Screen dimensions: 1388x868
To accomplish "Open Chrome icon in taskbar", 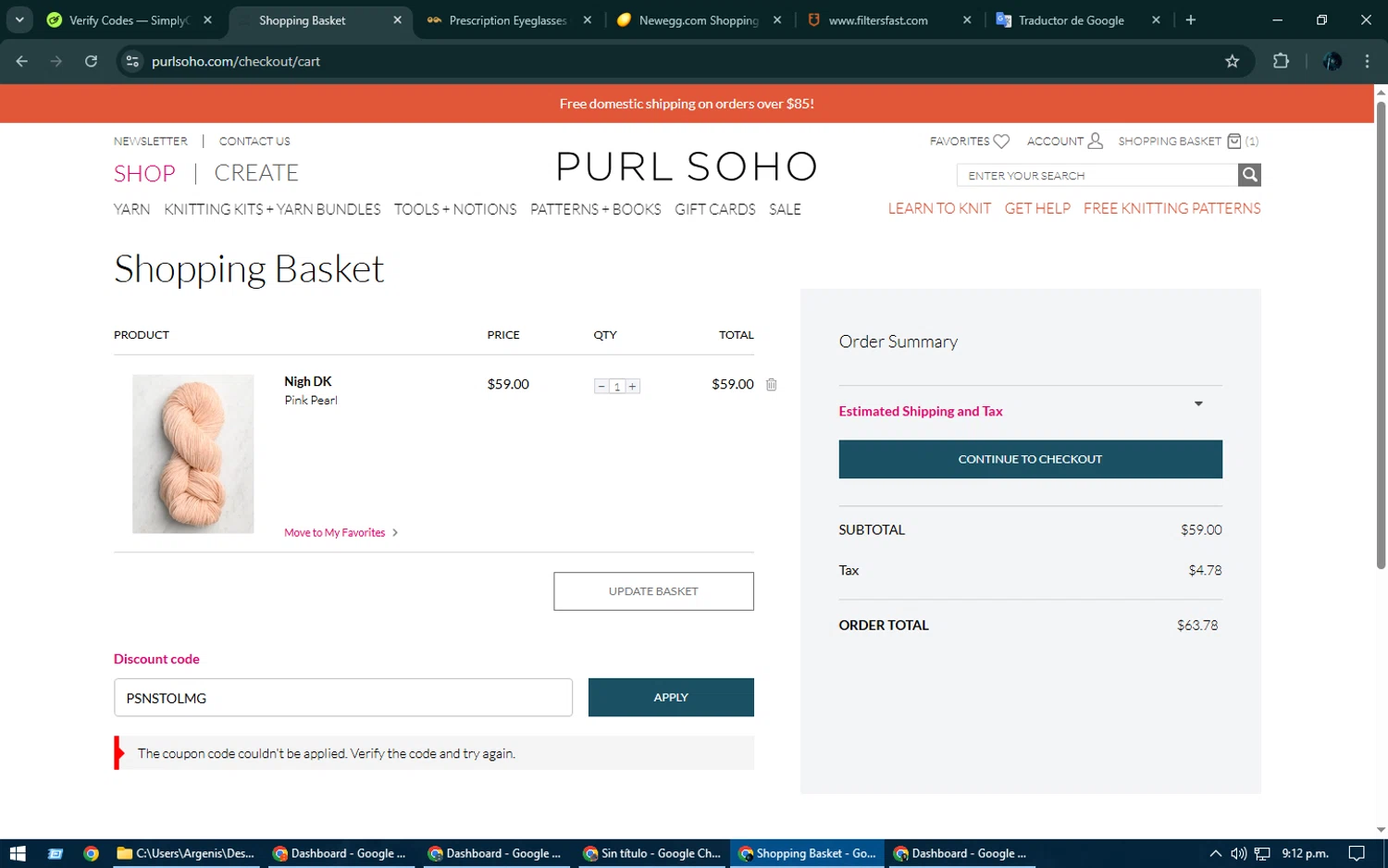I will click(x=91, y=853).
